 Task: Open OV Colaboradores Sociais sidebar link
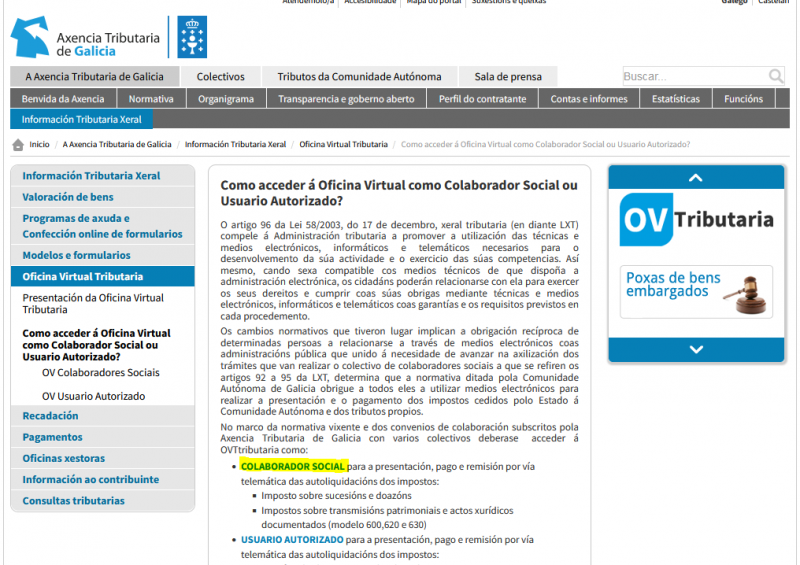[101, 373]
